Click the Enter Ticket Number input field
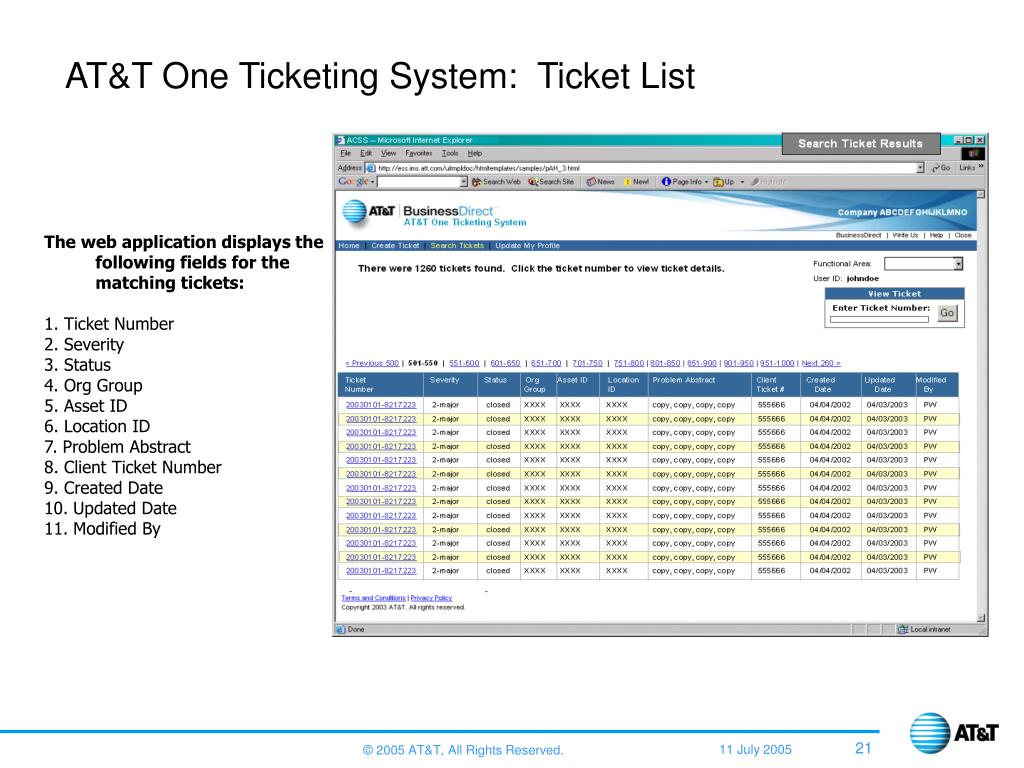This screenshot has height=768, width=1024. pos(879,320)
